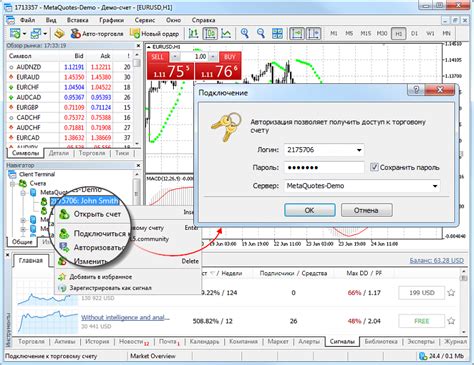Toggle the Сохранить пароль checkbox

tap(374, 167)
